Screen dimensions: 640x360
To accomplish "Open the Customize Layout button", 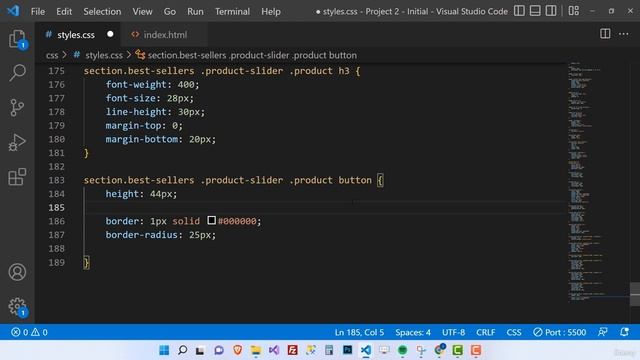I will click(x=573, y=11).
